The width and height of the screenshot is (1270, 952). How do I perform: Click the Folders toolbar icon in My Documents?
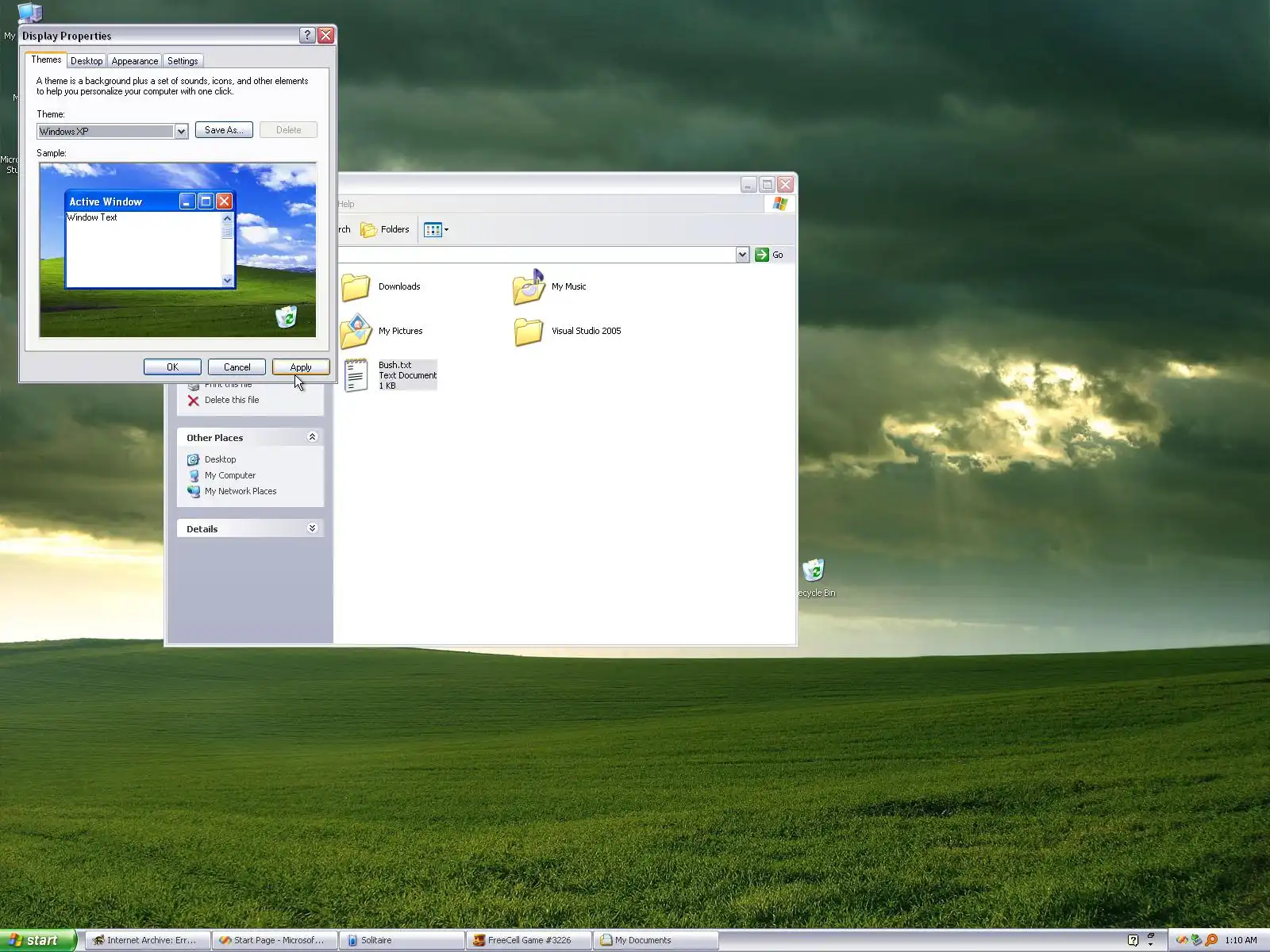368,230
